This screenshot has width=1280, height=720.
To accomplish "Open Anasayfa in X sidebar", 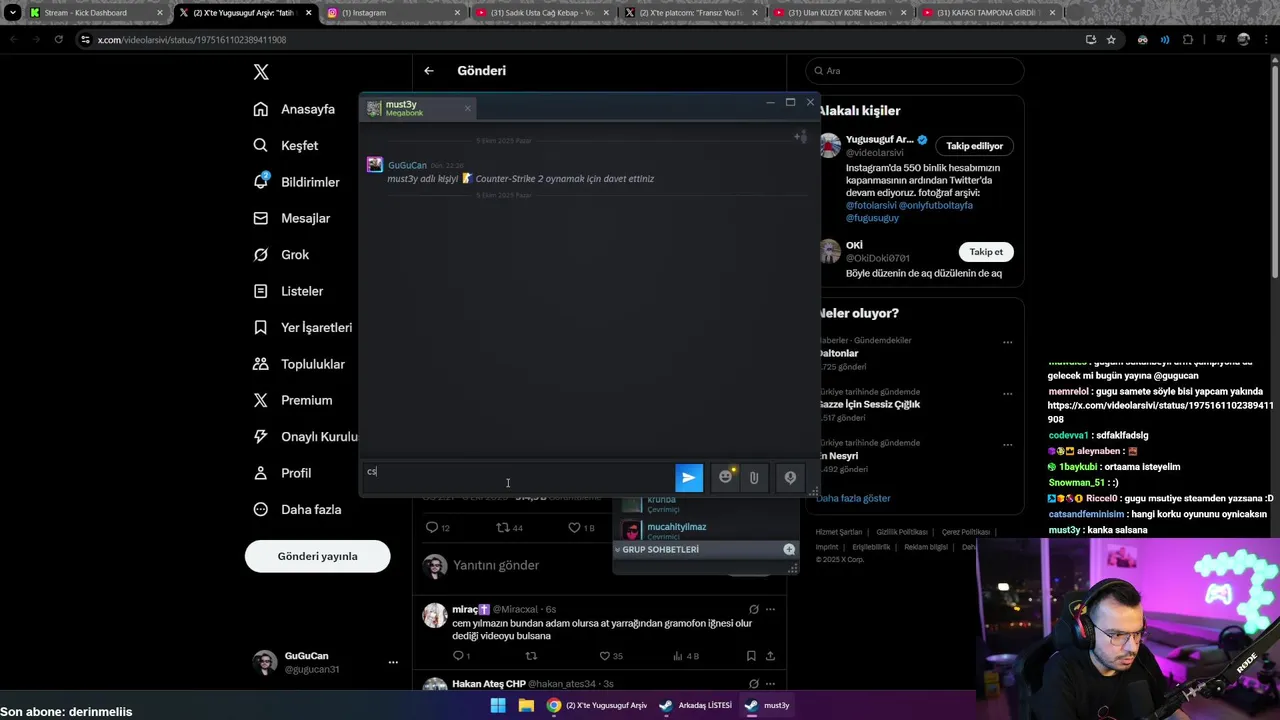I will click(x=294, y=109).
